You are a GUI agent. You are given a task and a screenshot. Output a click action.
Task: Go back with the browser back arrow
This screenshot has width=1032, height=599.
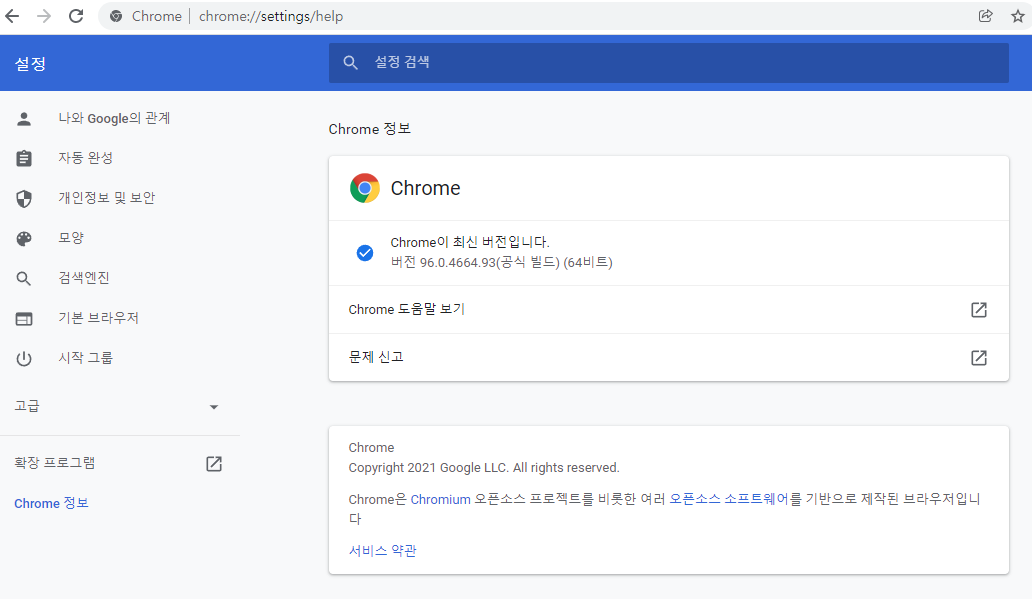click(13, 16)
